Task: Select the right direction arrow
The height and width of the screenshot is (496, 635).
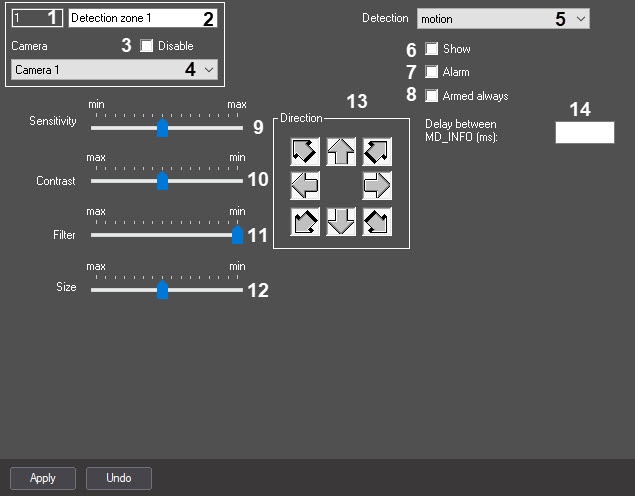Action: pyautogui.click(x=377, y=186)
